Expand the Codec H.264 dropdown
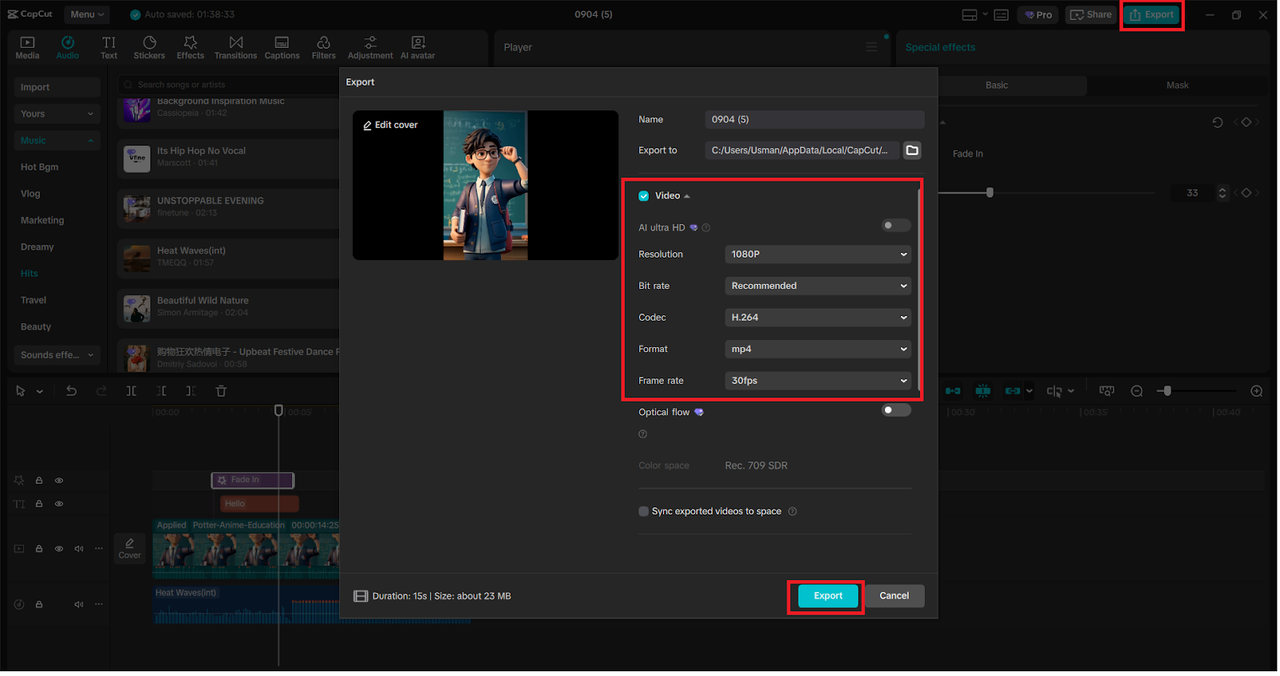This screenshot has width=1280, height=676. tap(818, 317)
